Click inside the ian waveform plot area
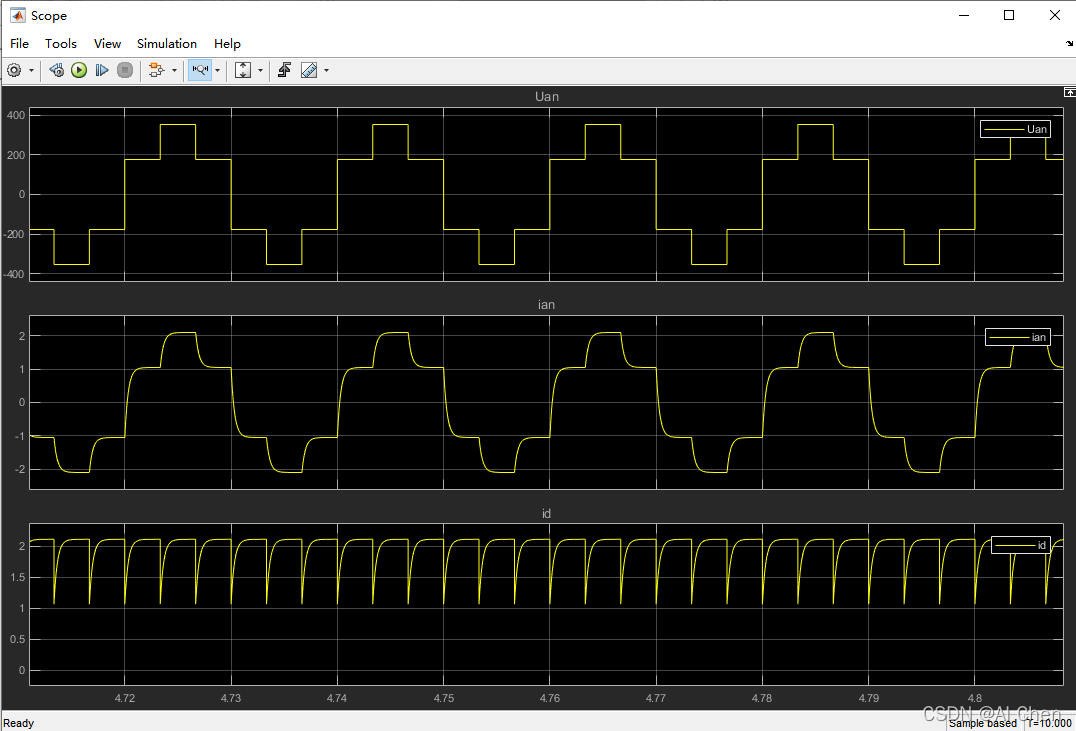 [x=546, y=402]
